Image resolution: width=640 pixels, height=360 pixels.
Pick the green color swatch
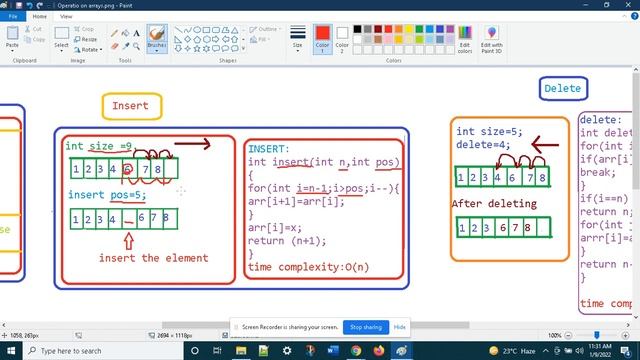(x=419, y=29)
